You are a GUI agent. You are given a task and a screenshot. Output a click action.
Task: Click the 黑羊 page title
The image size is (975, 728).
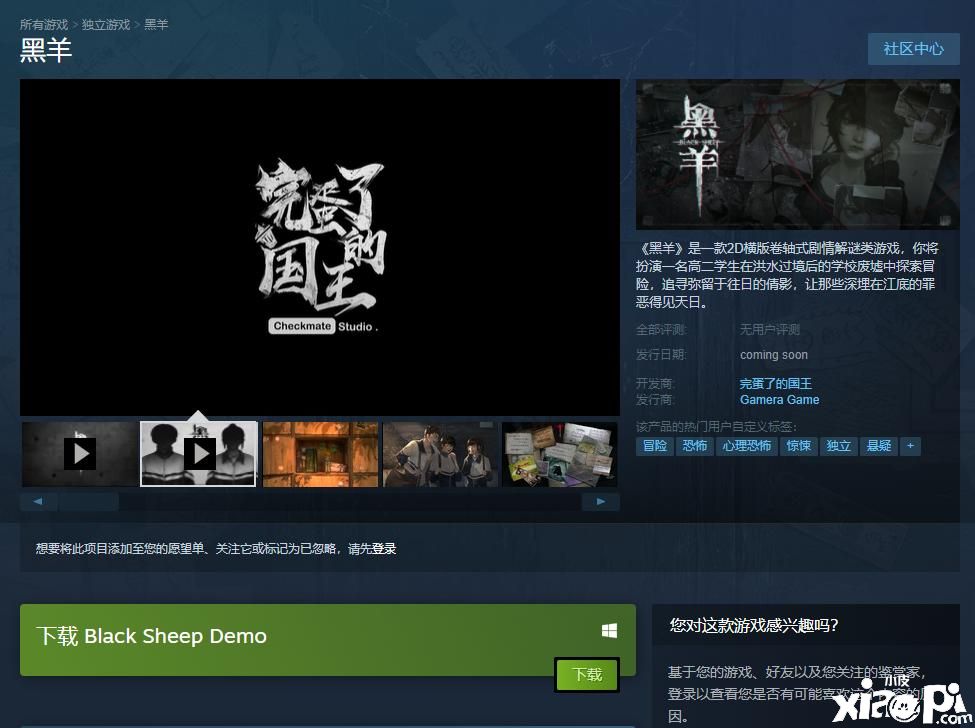pyautogui.click(x=46, y=50)
